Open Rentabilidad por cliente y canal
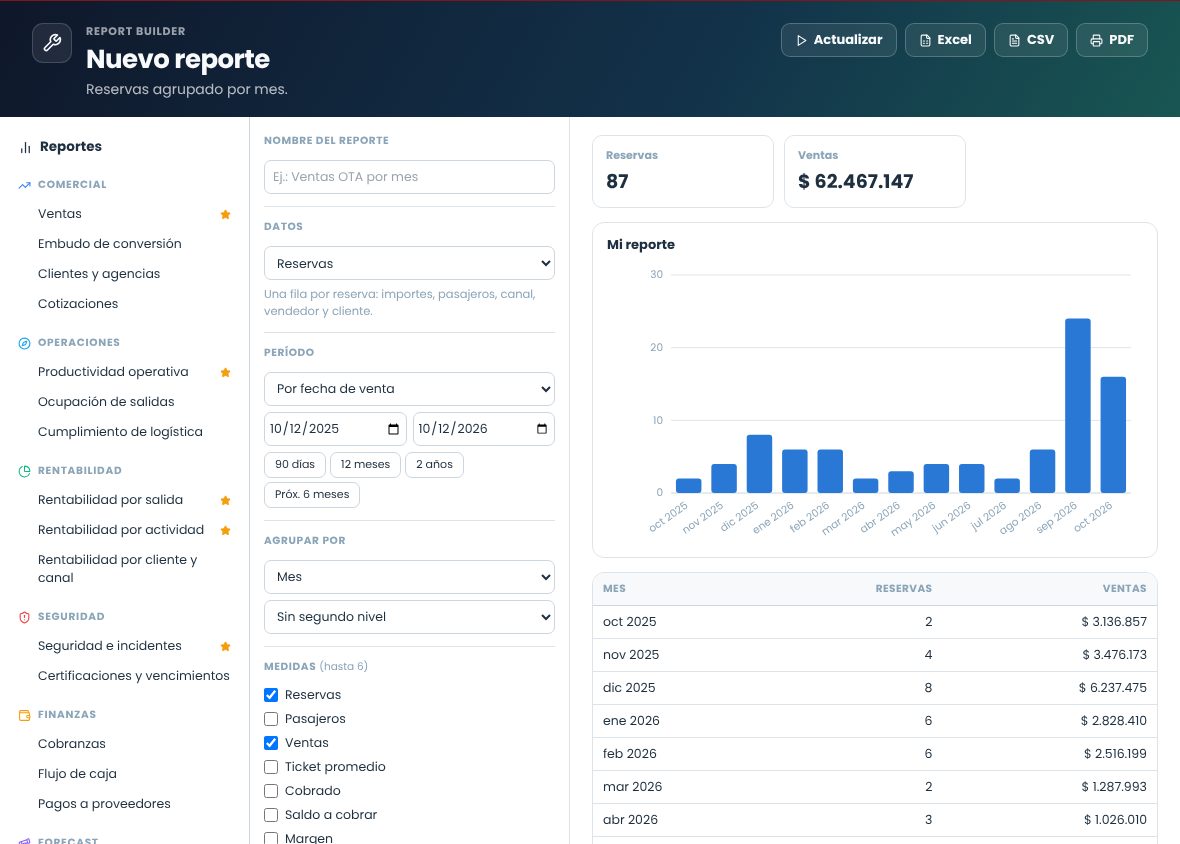This screenshot has height=844, width=1180. pos(117,569)
